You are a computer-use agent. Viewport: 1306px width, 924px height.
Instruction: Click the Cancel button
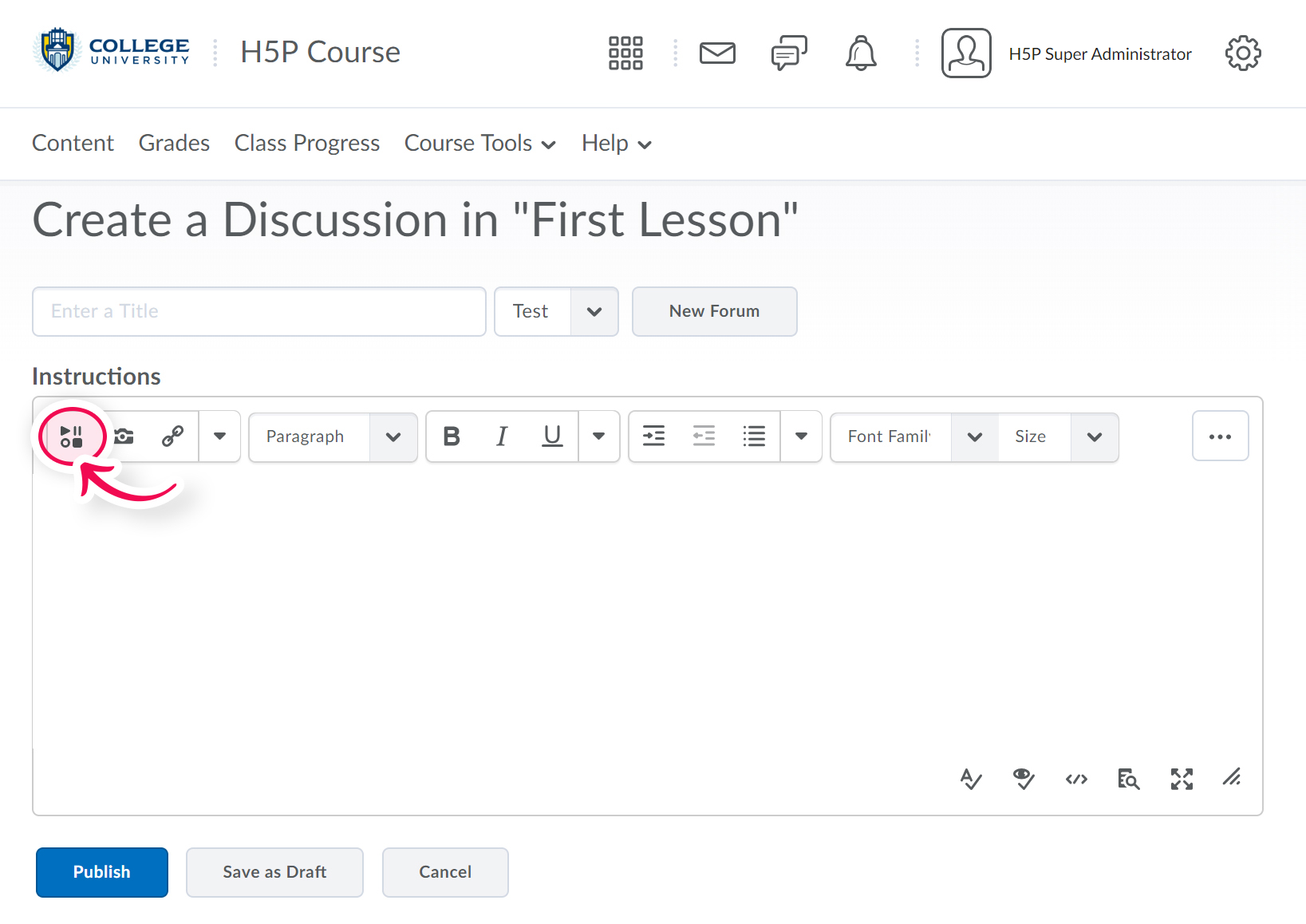click(x=445, y=872)
